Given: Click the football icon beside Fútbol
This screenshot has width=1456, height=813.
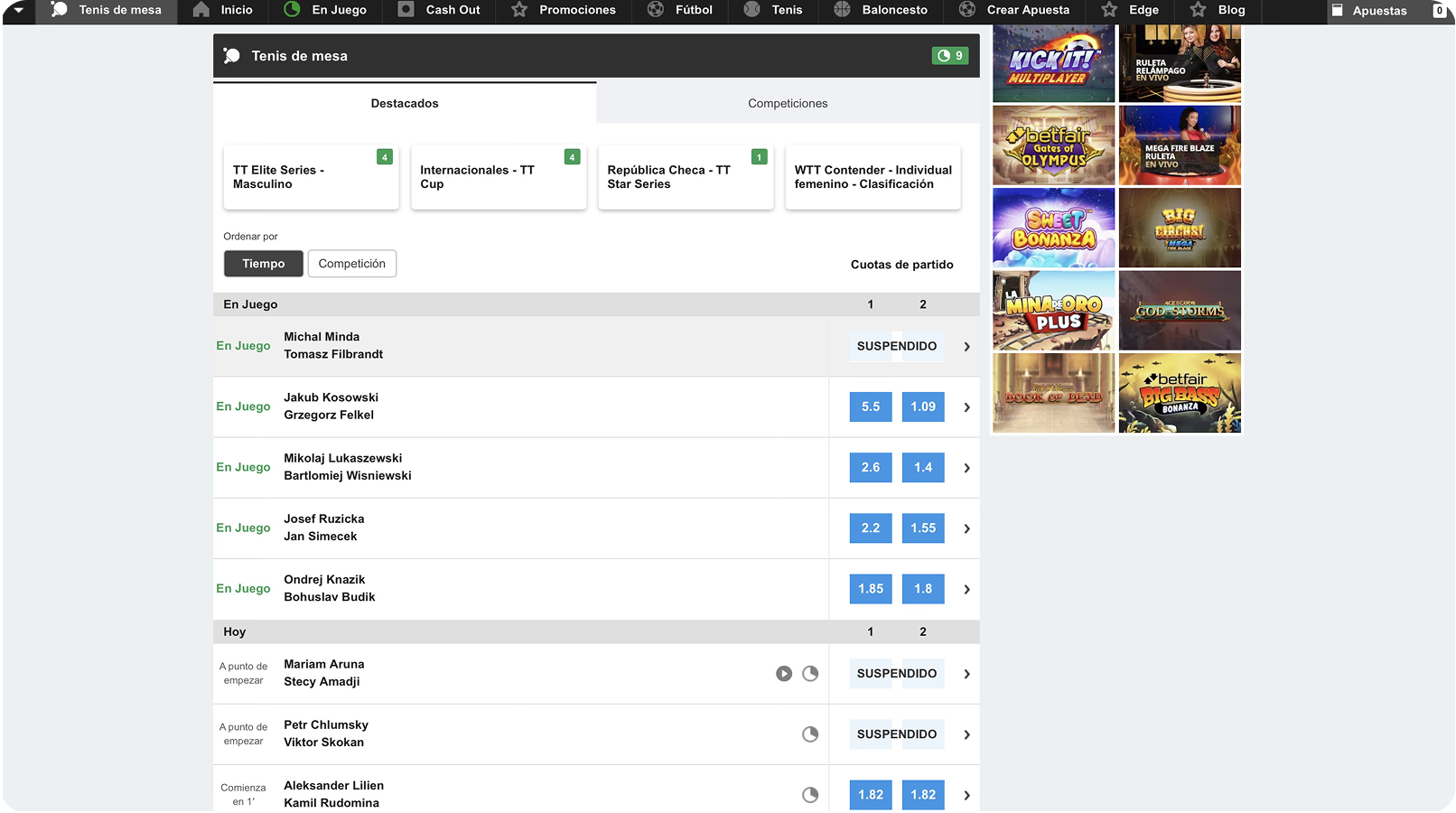Looking at the screenshot, I should click(x=656, y=9).
